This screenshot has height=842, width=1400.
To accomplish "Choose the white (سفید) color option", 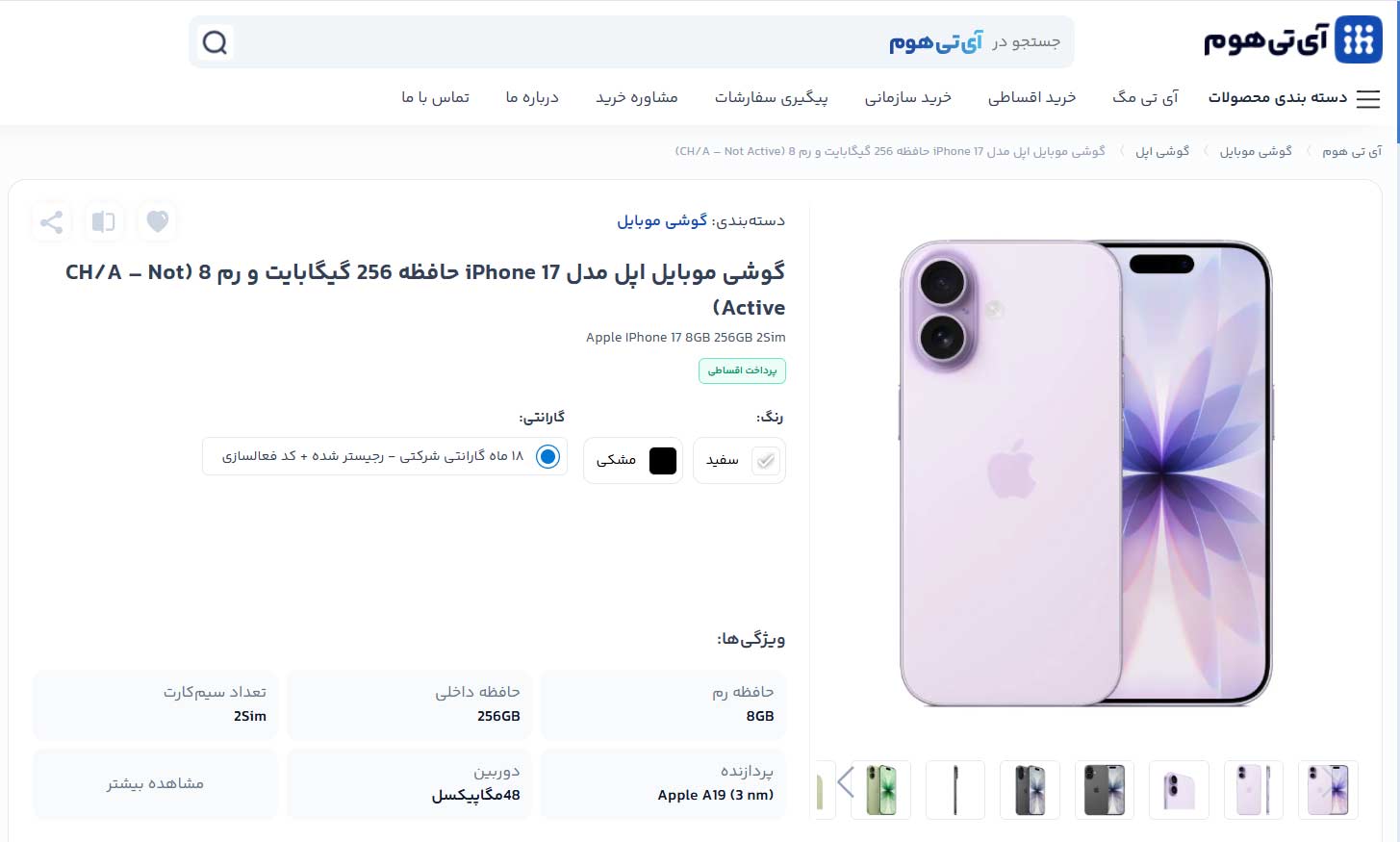I will (x=739, y=460).
